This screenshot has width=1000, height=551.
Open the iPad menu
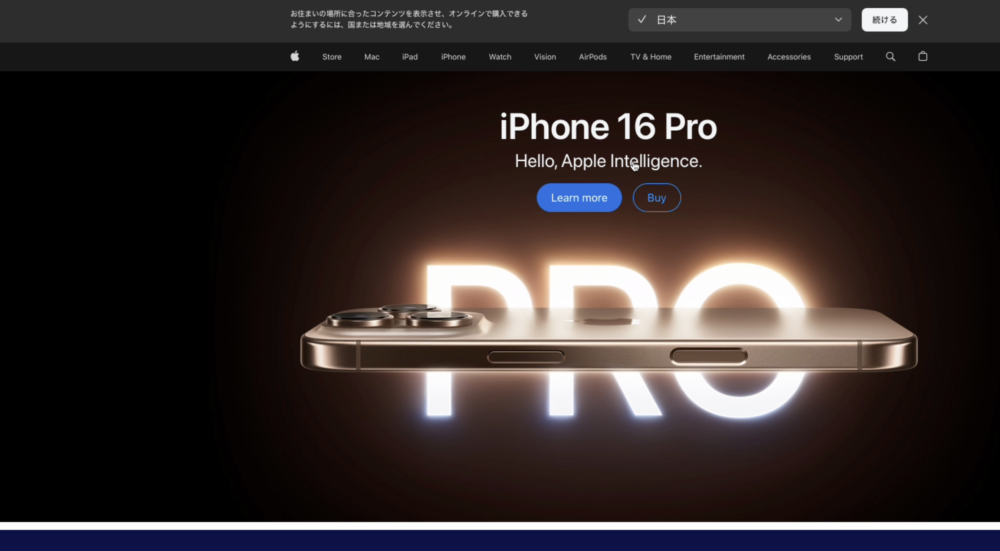[x=410, y=57]
